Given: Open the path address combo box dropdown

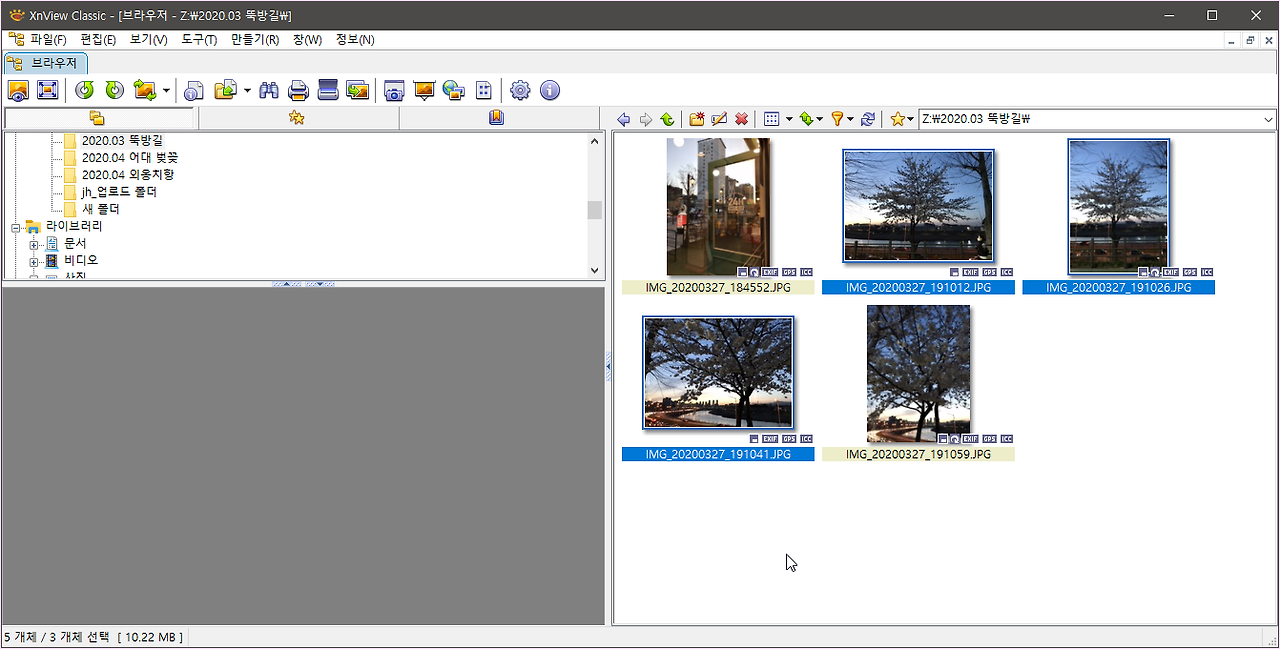Looking at the screenshot, I should click(1268, 119).
